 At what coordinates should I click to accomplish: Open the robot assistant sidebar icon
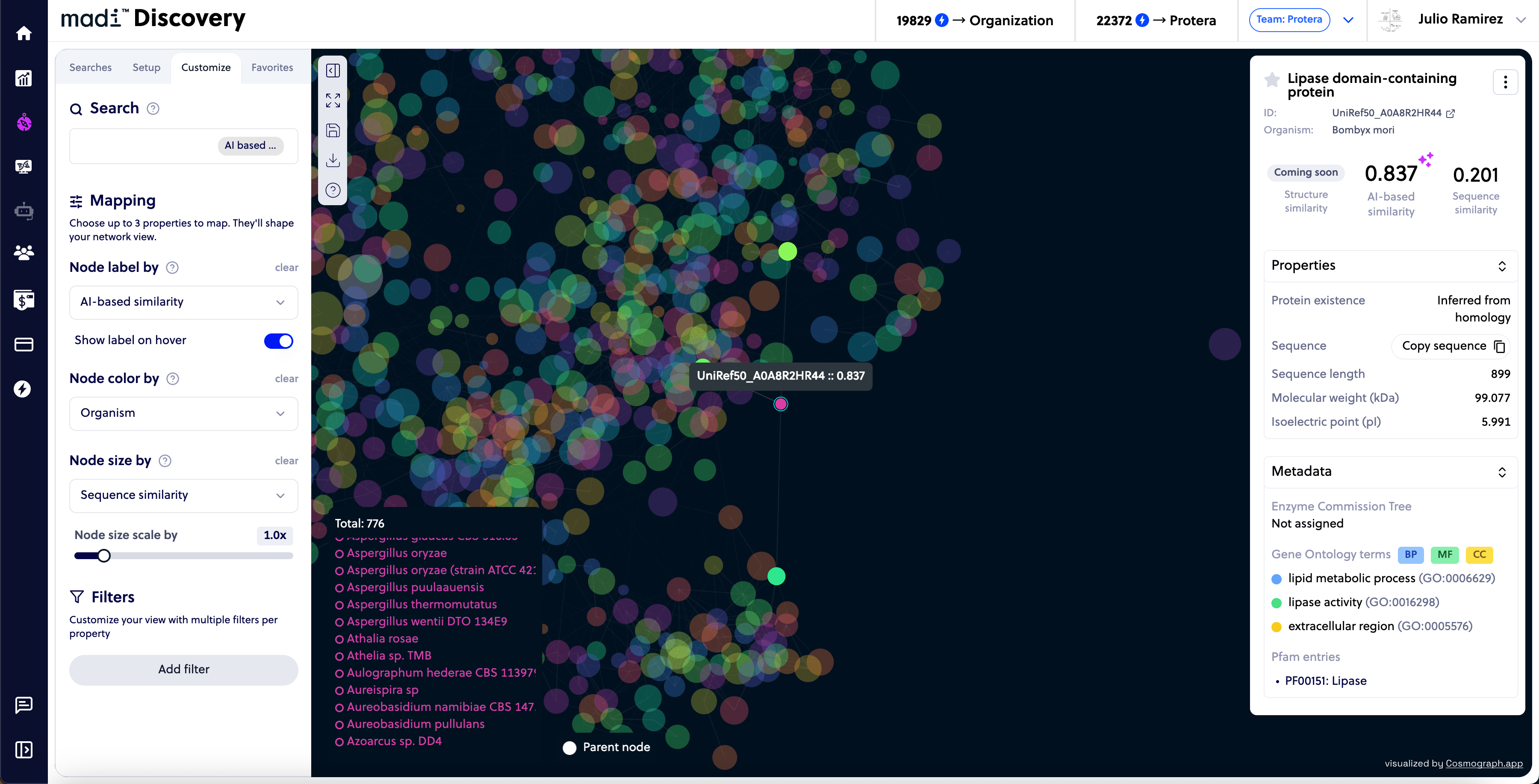pos(24,210)
